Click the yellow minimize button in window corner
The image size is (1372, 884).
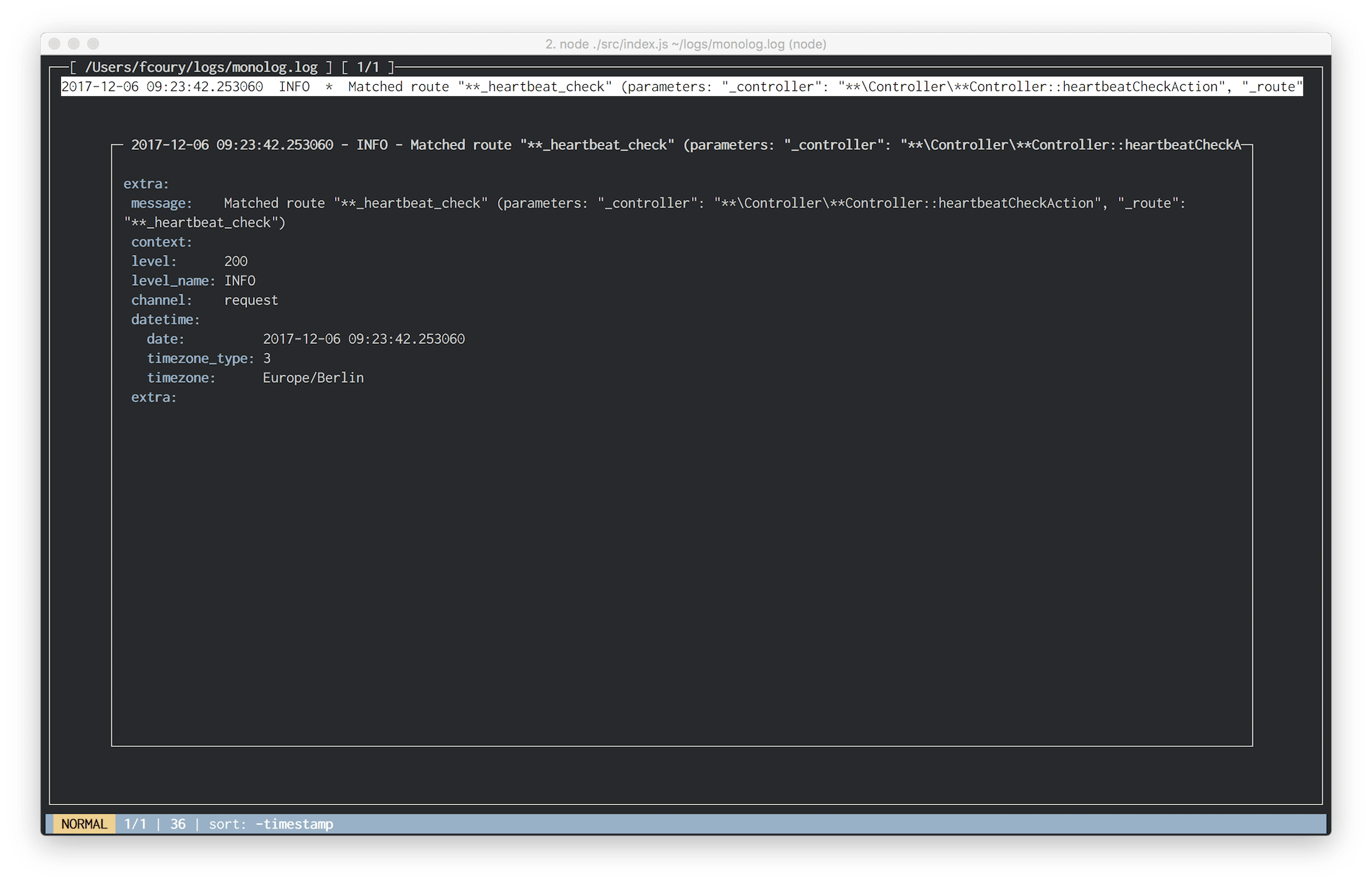click(73, 44)
